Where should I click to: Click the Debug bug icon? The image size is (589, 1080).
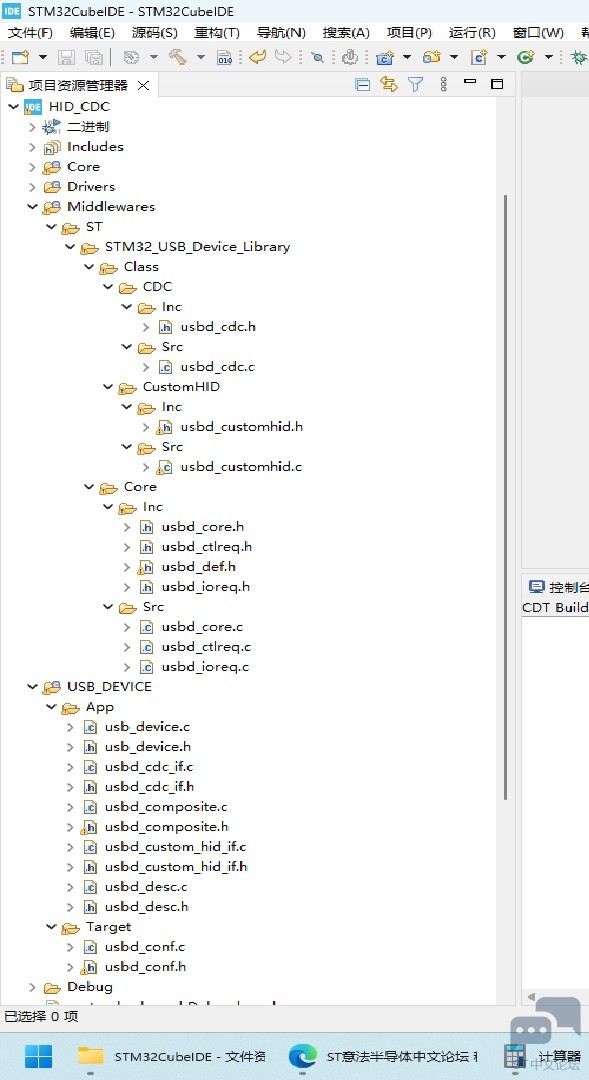click(x=579, y=57)
